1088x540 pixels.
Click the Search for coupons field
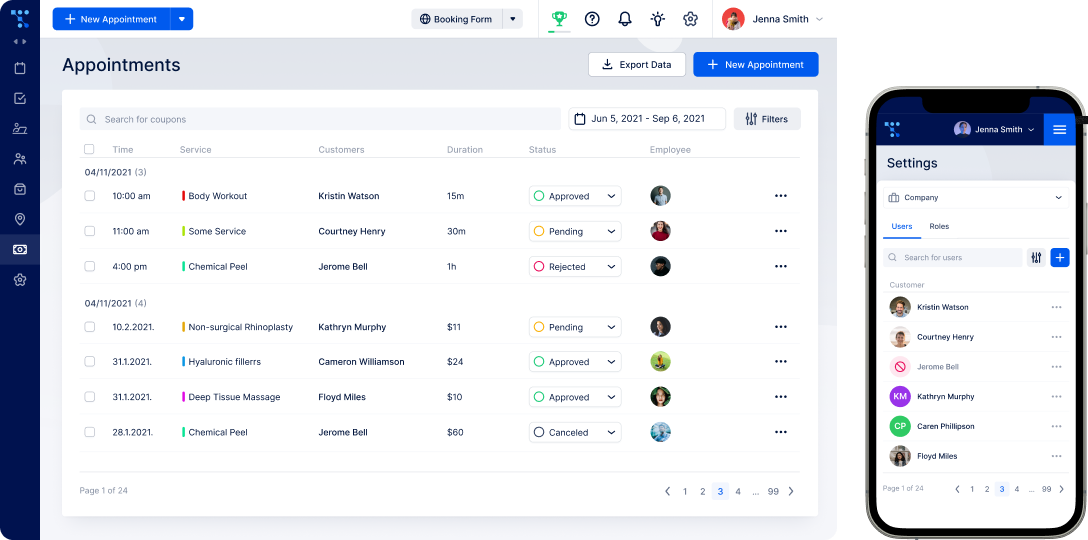(320, 119)
